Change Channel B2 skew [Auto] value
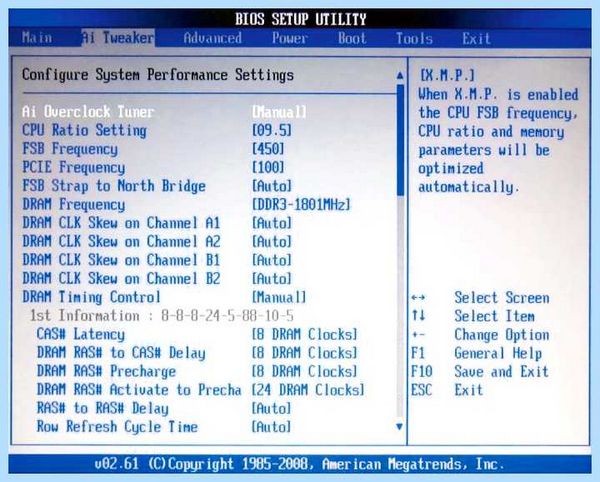This screenshot has width=600, height=482. [x=272, y=278]
